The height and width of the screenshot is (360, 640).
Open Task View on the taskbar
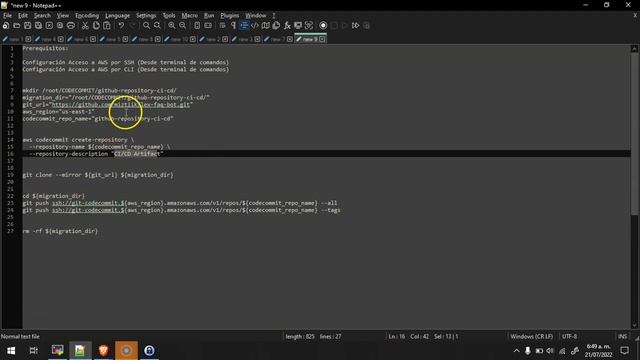[33, 350]
